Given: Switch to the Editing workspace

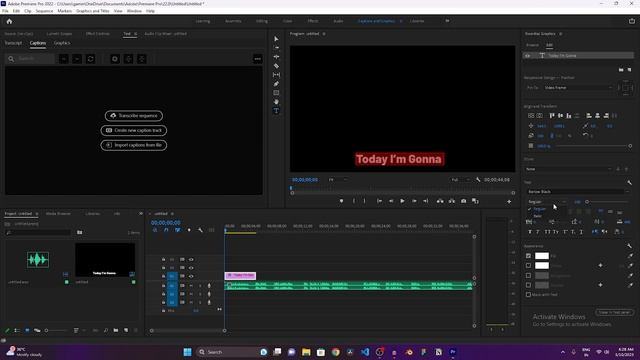Looking at the screenshot, I should point(262,21).
